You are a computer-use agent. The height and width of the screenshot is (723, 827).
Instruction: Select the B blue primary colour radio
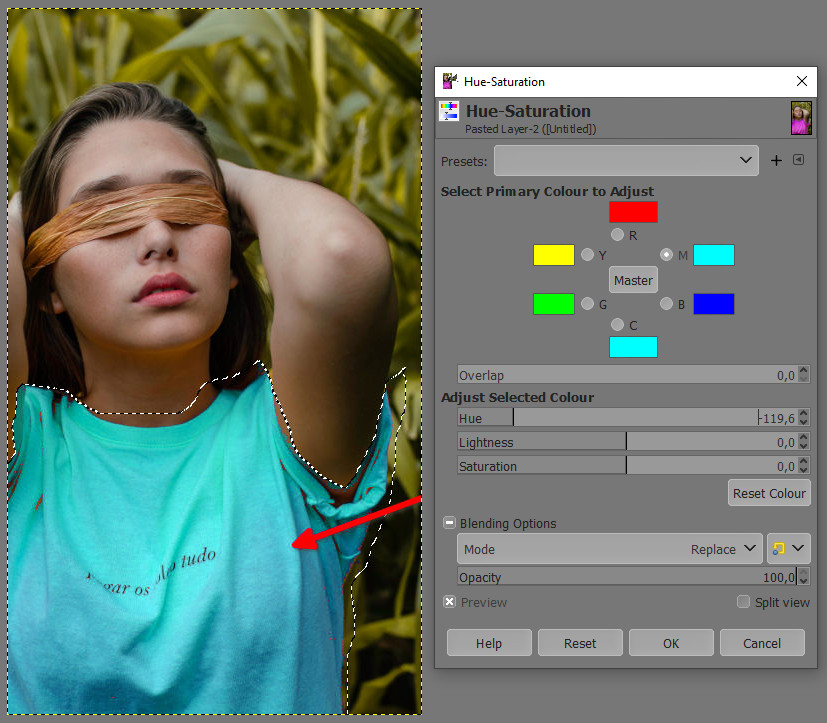(x=666, y=303)
